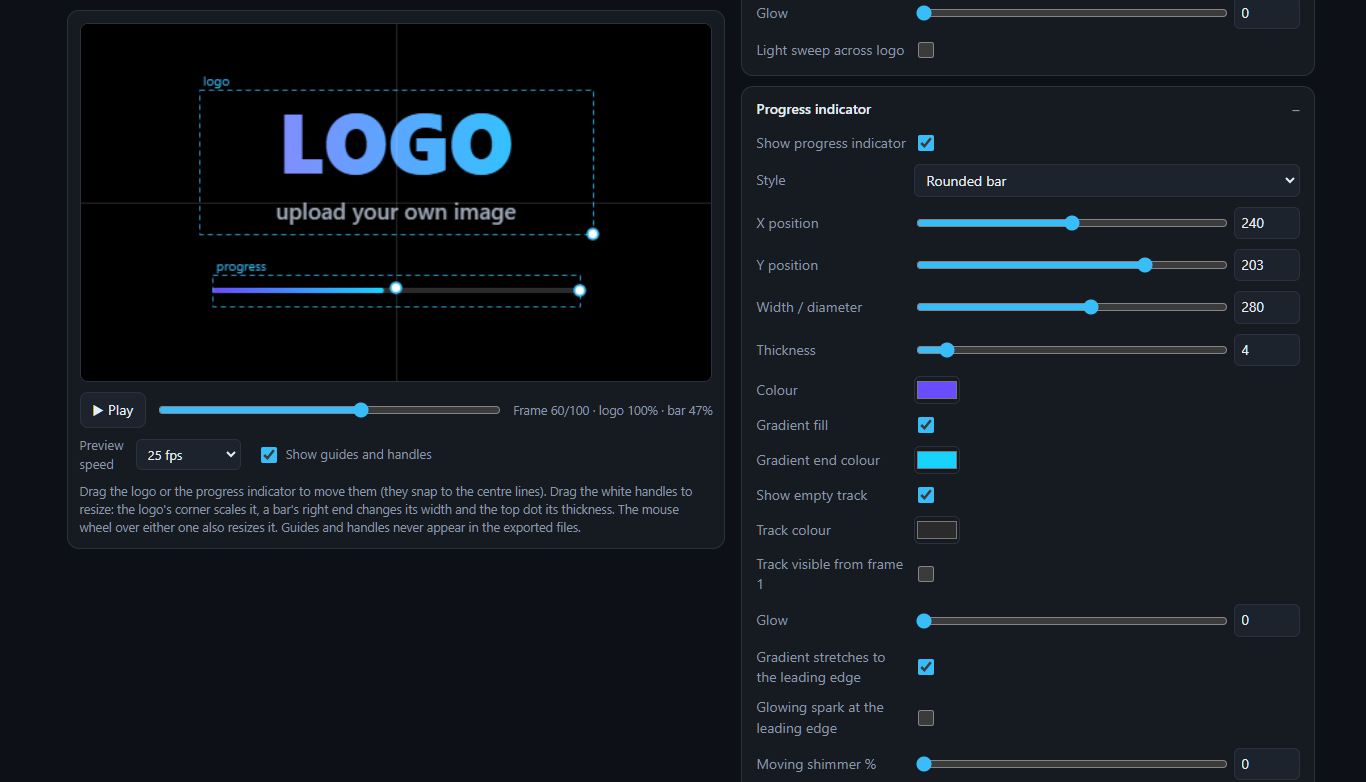Click the 'logo' guide label in preview

point(216,82)
